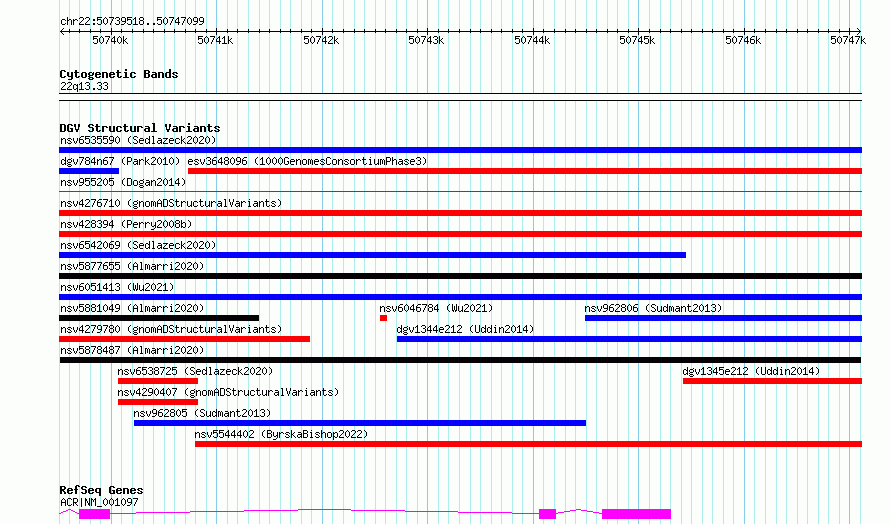Screen dimensions: 890x524
Task: Open the ACR|NM_001097 gene label
Action: click(99, 502)
